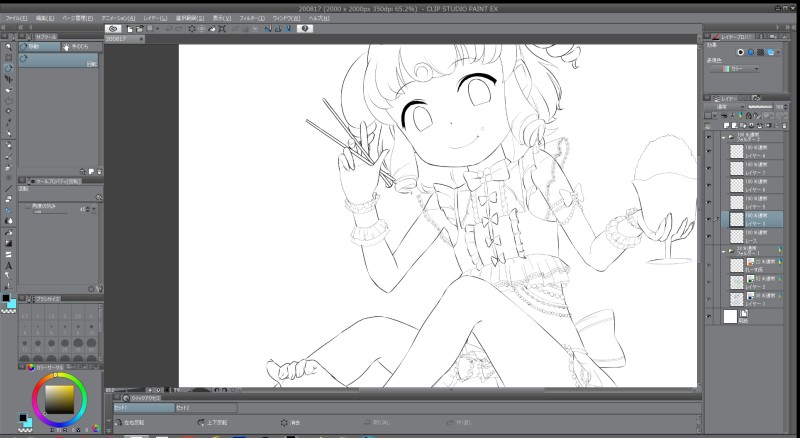Select the Fill bucket tool
Screen dimensions: 800x438
(8, 233)
